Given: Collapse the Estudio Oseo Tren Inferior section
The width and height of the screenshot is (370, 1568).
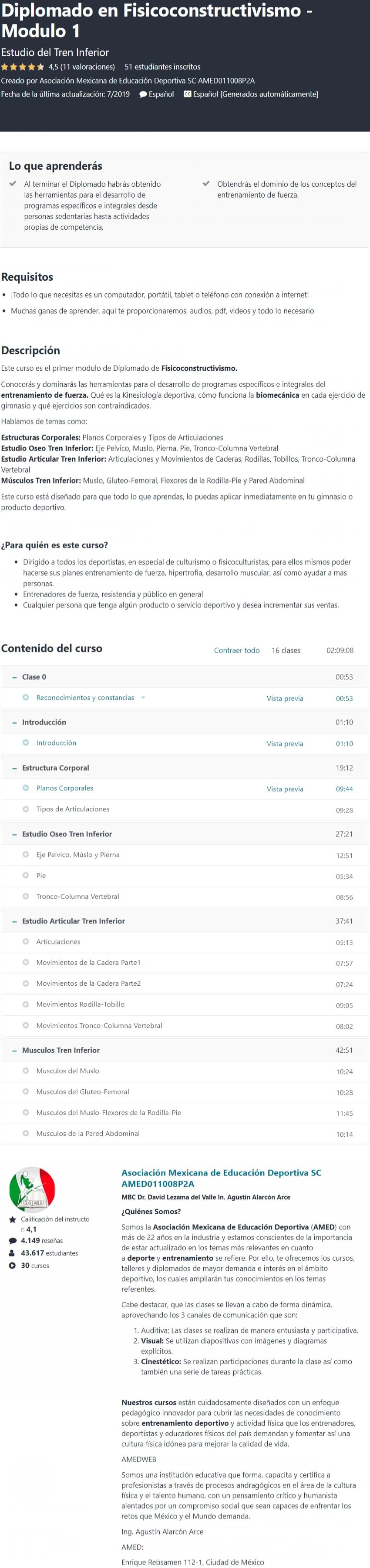Looking at the screenshot, I should 185,834.
